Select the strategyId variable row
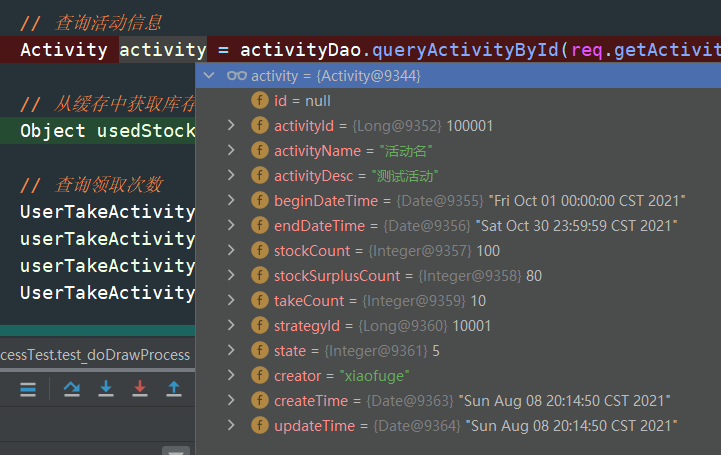Screen dimensions: 721x455 pyautogui.click(x=380, y=325)
